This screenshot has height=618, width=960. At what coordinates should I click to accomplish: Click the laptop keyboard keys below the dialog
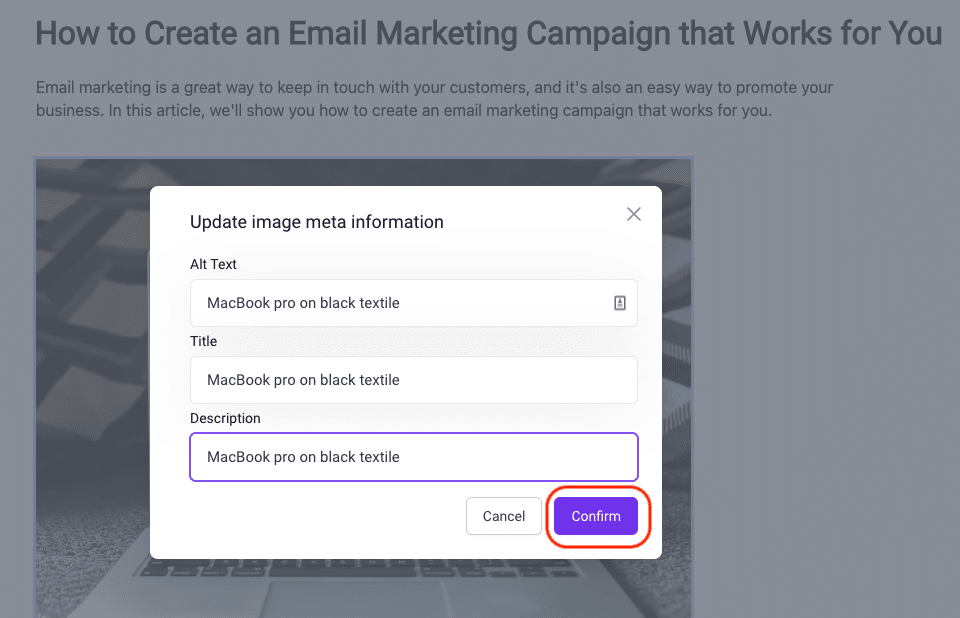361,568
